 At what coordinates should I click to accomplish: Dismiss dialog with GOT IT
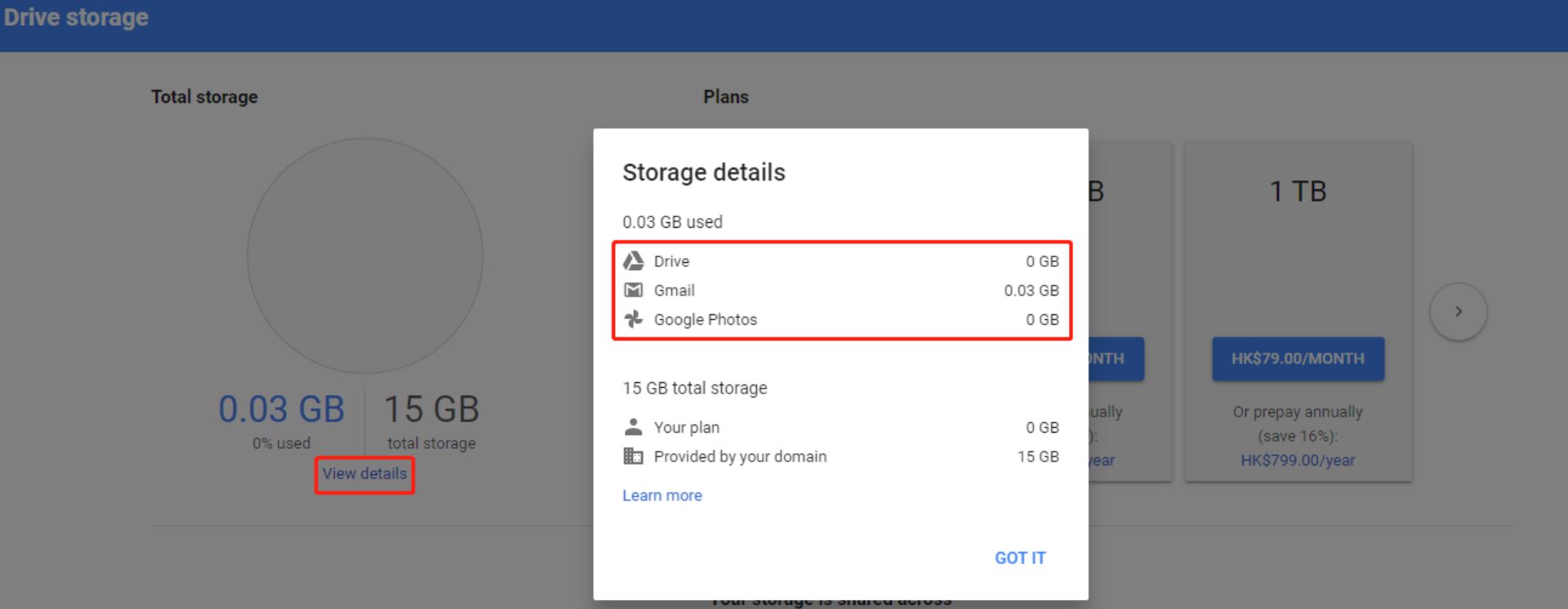click(1020, 558)
